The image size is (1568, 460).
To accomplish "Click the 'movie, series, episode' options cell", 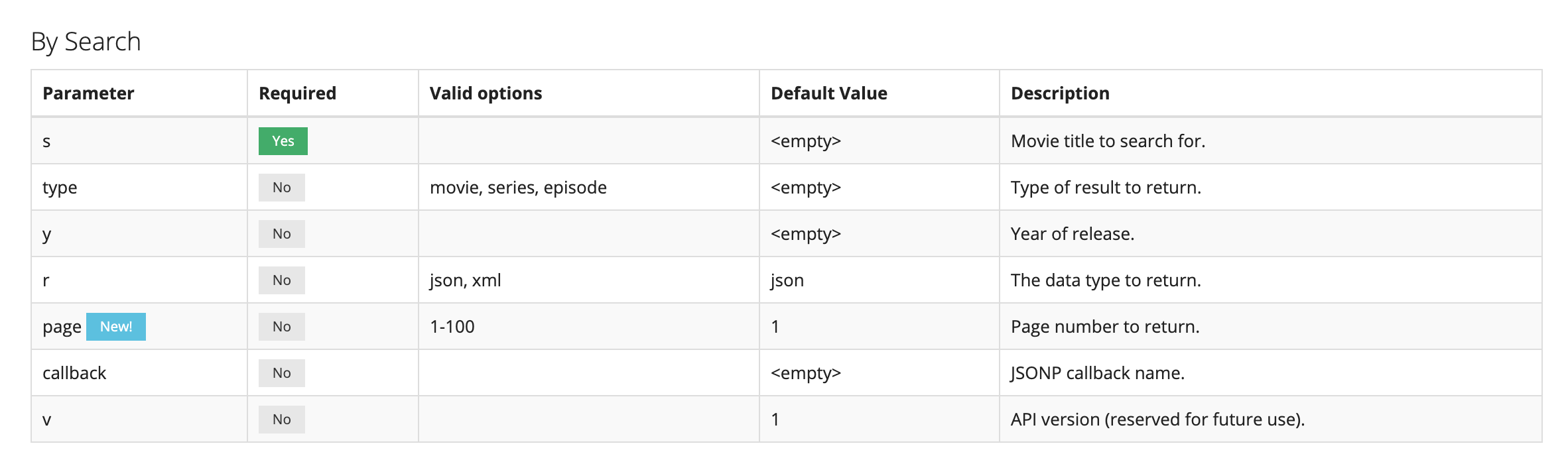I will tap(518, 188).
